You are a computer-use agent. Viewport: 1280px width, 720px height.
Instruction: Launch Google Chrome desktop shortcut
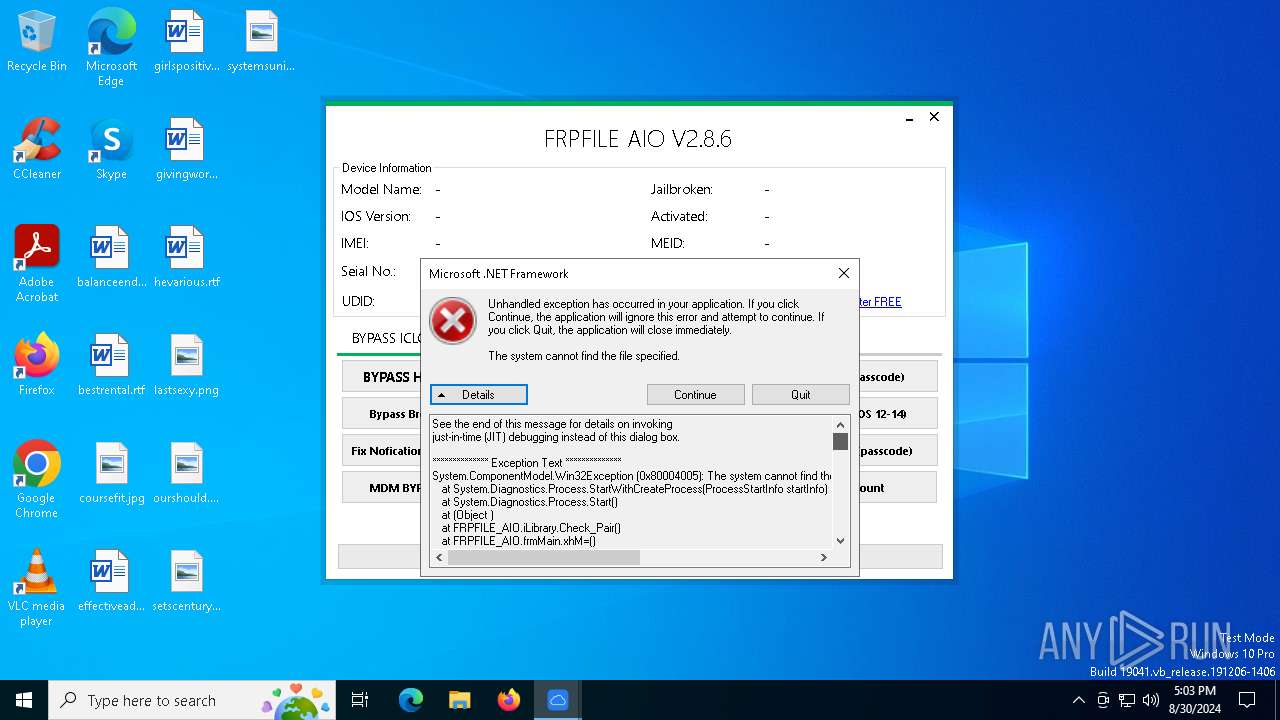click(x=37, y=480)
